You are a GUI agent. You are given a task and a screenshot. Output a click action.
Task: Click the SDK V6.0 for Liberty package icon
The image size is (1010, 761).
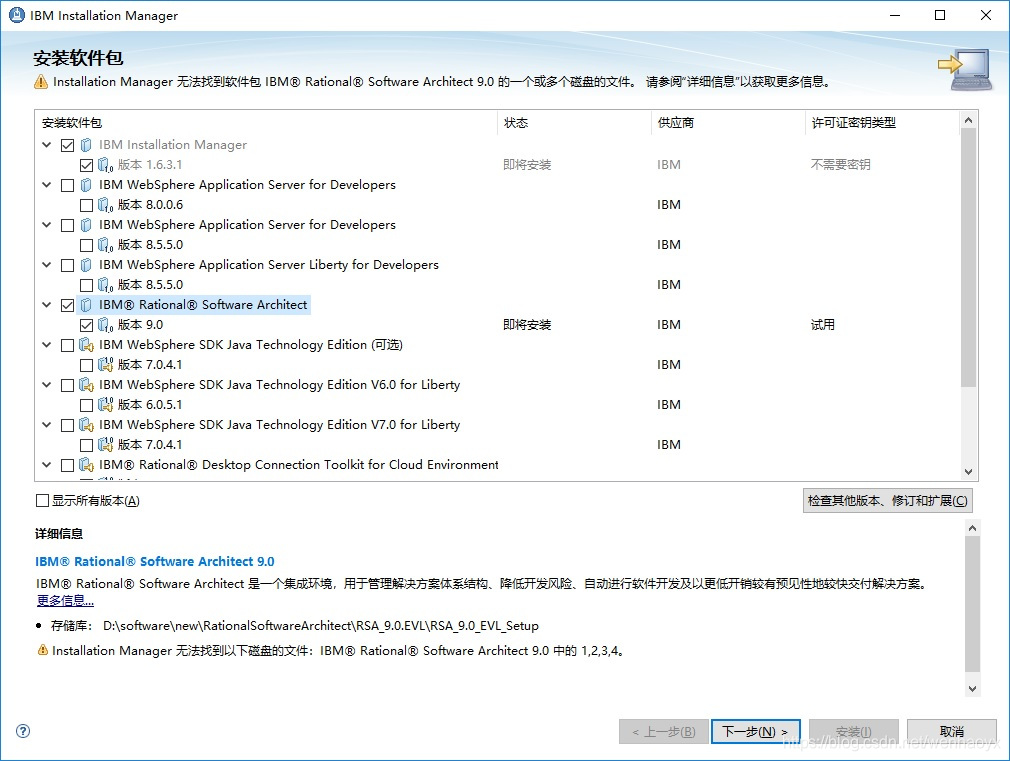(86, 385)
